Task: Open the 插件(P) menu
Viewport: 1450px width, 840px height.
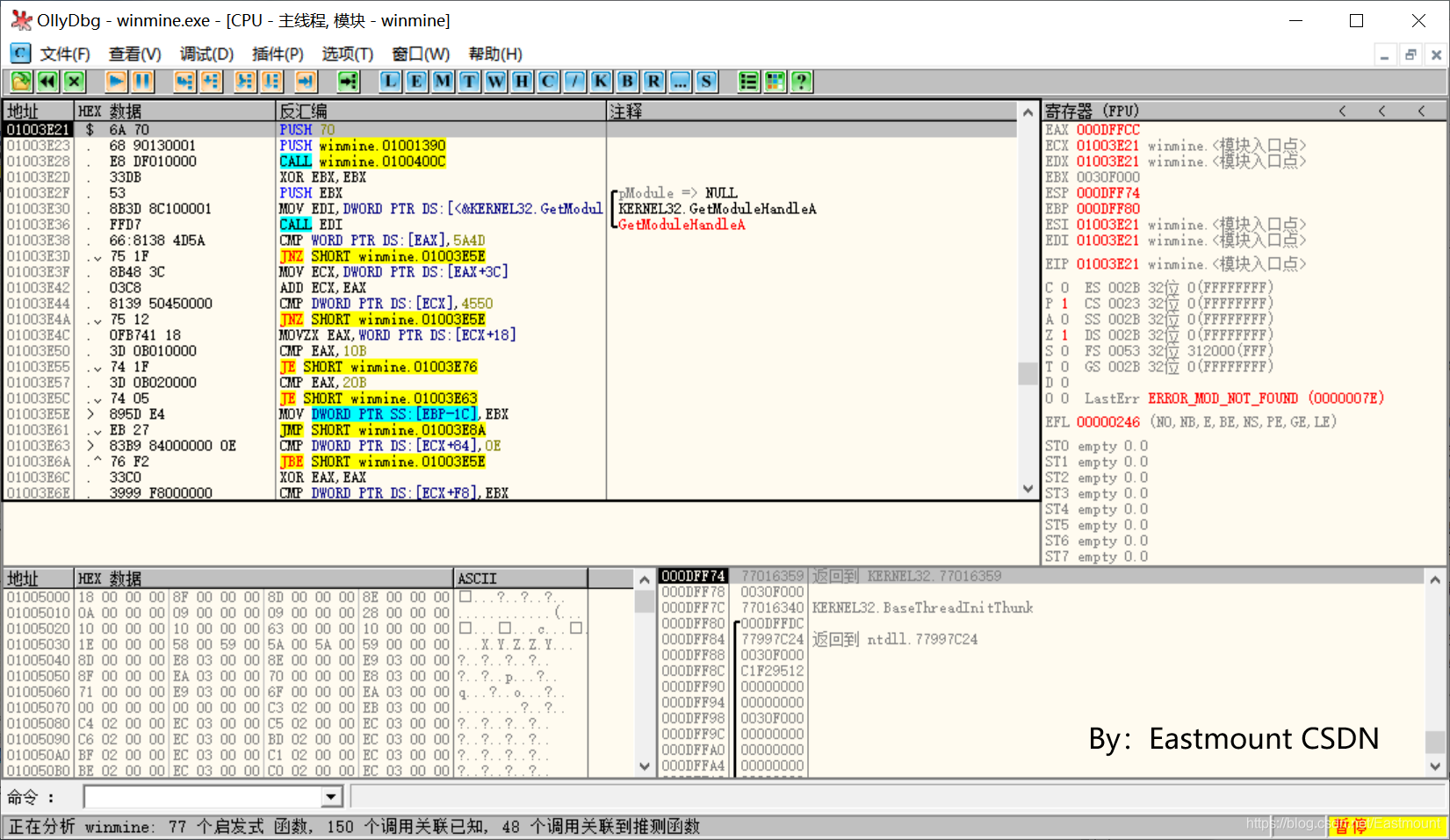Action: tap(278, 54)
